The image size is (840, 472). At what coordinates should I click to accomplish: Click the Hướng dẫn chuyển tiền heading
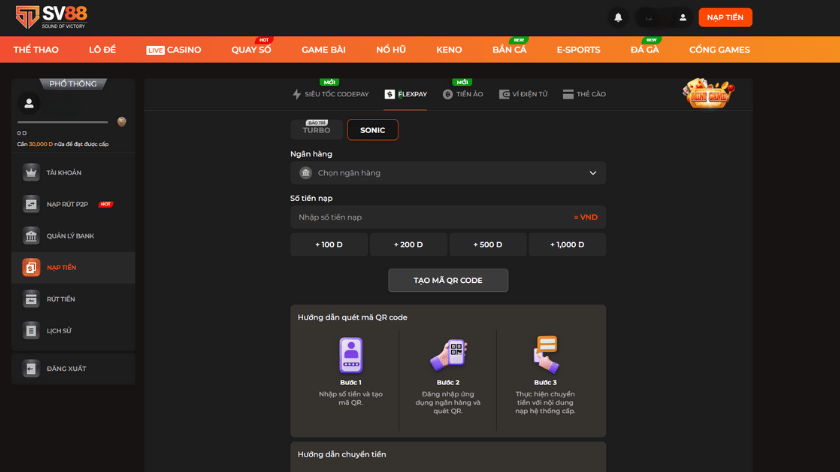coord(342,454)
